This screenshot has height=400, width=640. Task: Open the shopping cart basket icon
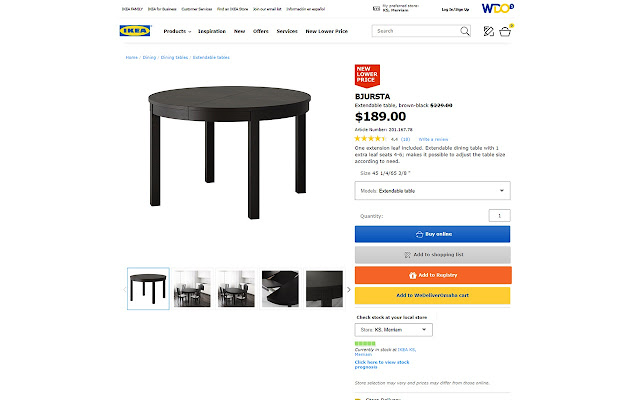click(x=505, y=31)
